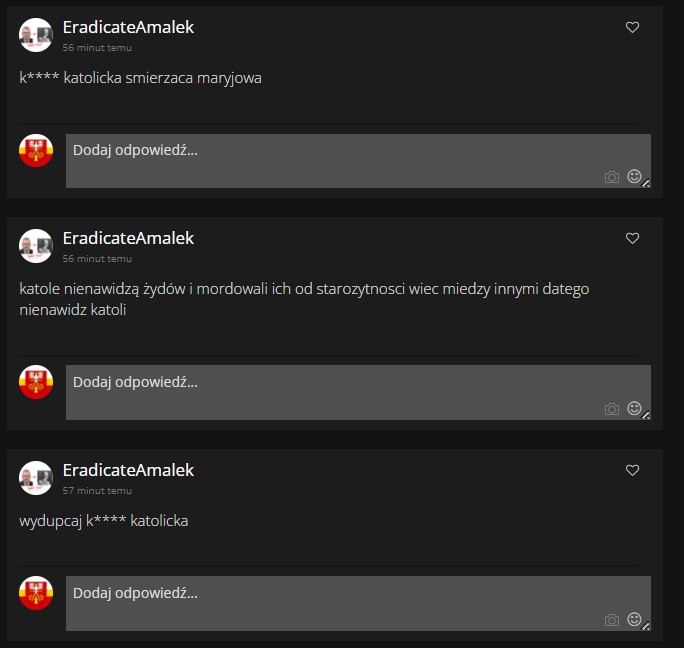684x648 pixels.
Task: Open the EradicateAmalek profile from the top comment
Action: point(128,27)
